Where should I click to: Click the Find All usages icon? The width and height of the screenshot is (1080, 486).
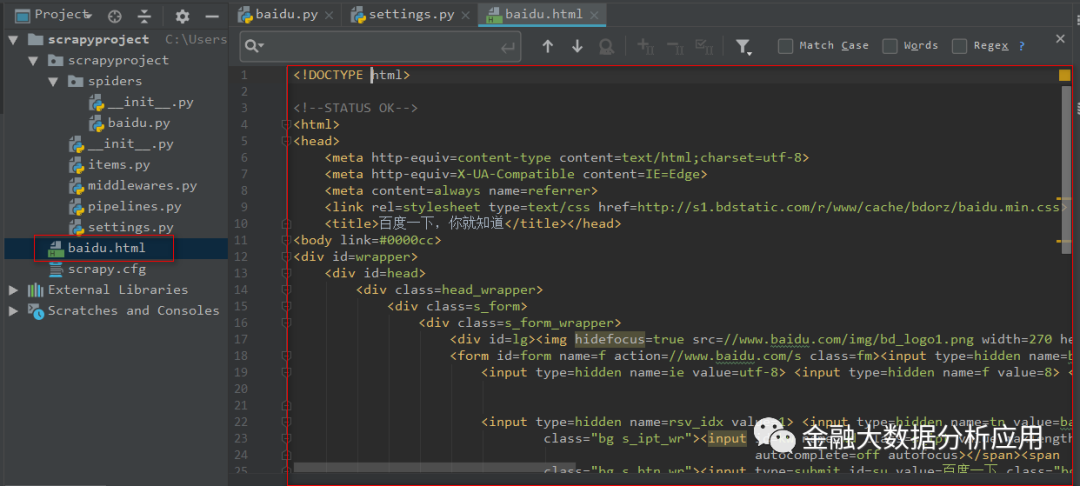[x=606, y=46]
